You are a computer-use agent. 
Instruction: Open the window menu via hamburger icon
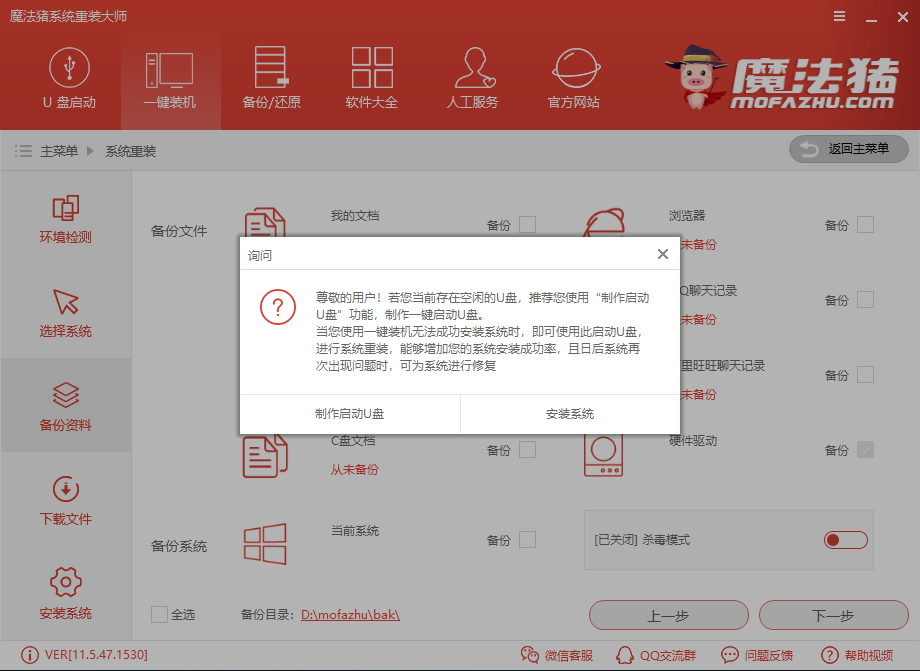pyautogui.click(x=838, y=16)
